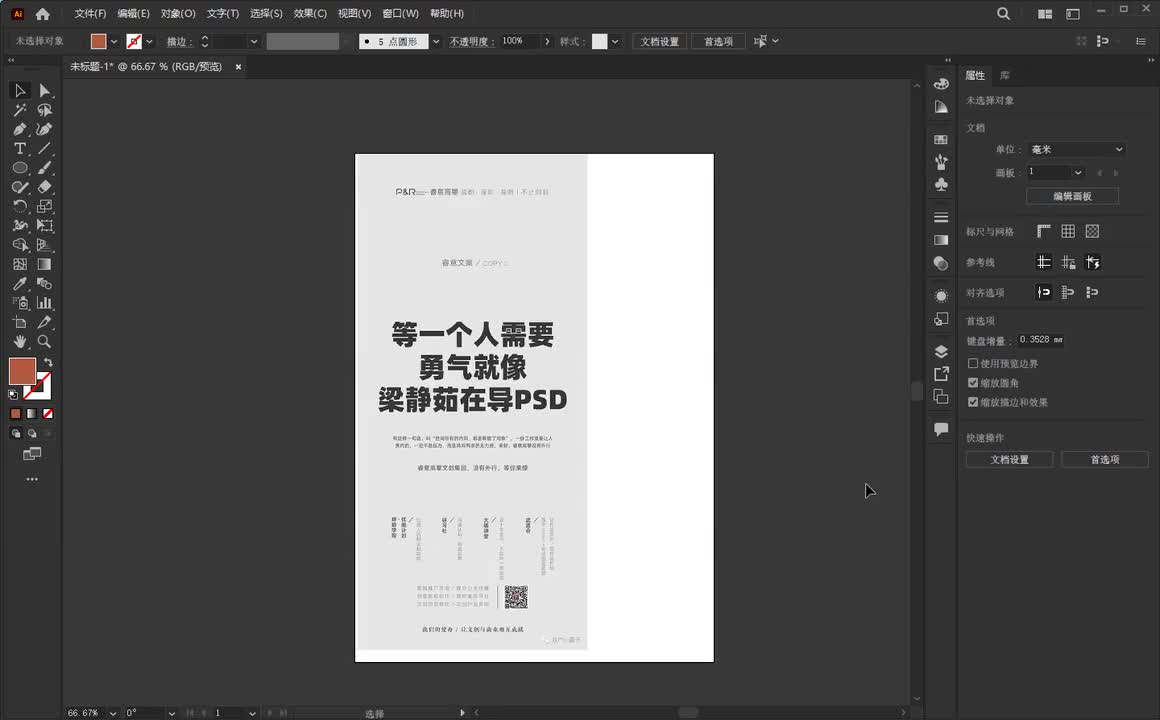Open the 5点圆形 brush dropdown

[436, 41]
